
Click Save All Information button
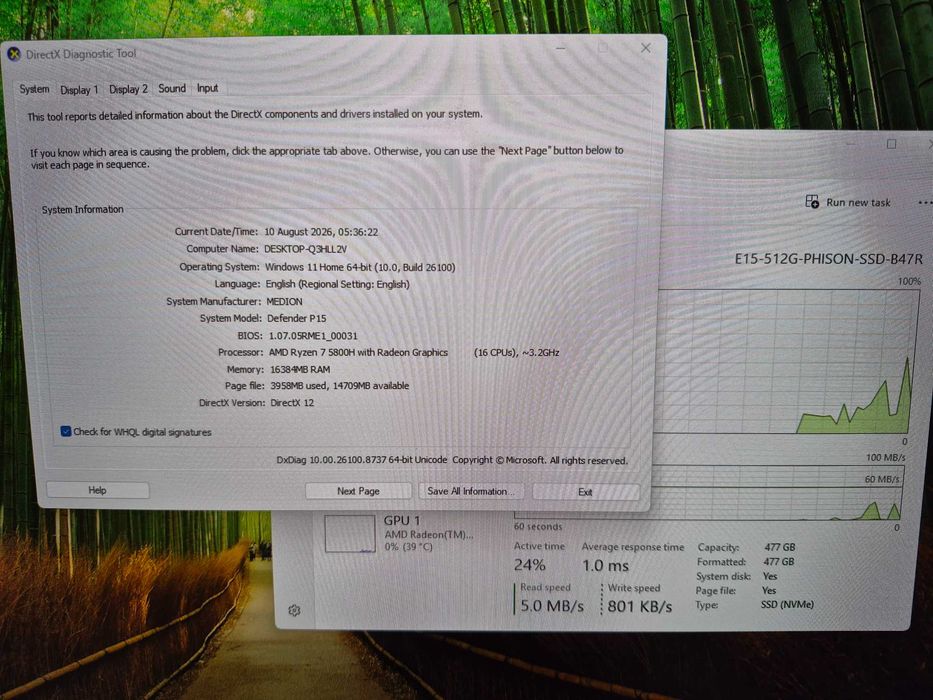point(470,491)
